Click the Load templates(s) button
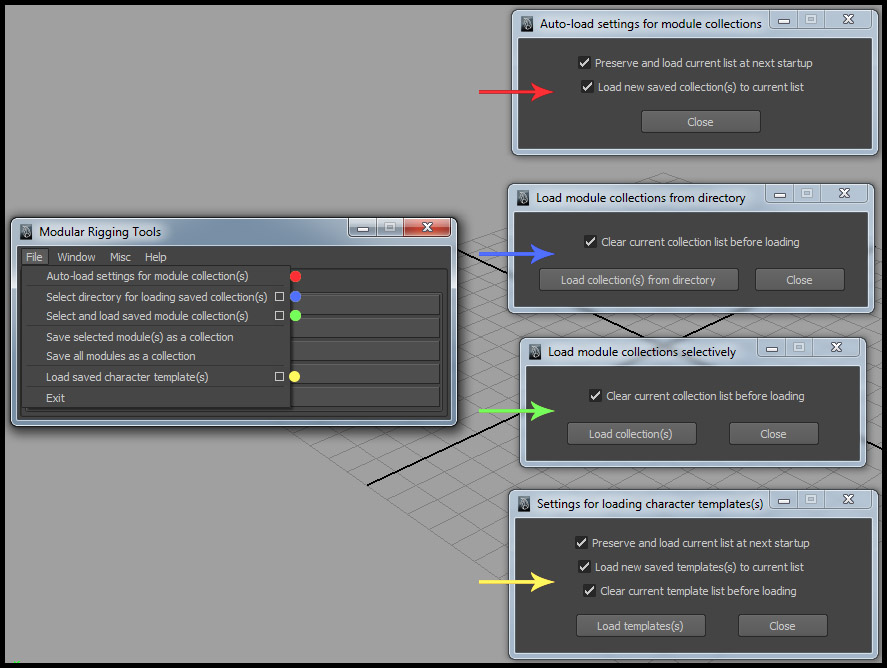Image resolution: width=887 pixels, height=668 pixels. [640, 626]
